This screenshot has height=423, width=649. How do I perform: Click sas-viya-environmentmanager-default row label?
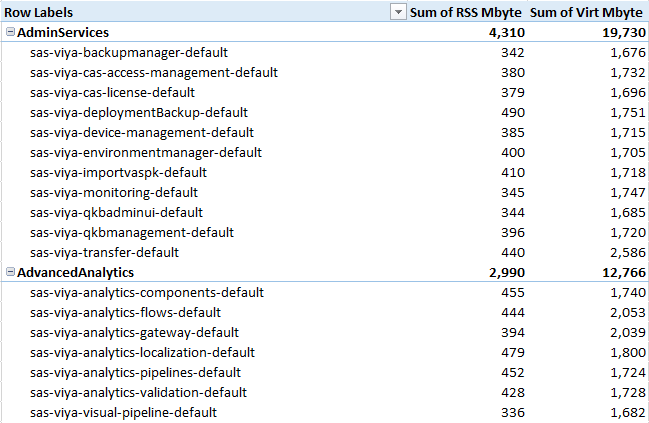tap(146, 152)
